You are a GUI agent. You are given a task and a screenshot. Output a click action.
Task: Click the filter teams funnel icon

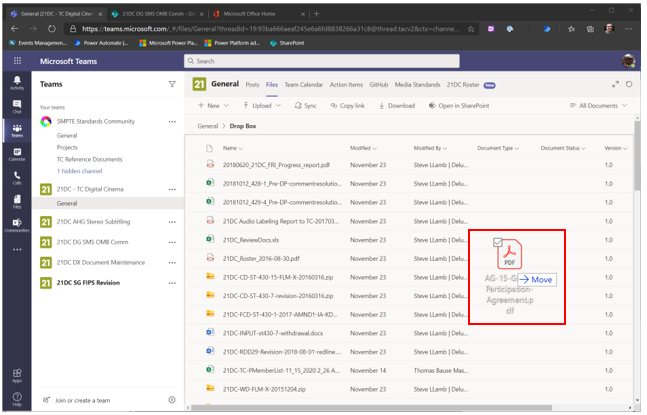(172, 85)
